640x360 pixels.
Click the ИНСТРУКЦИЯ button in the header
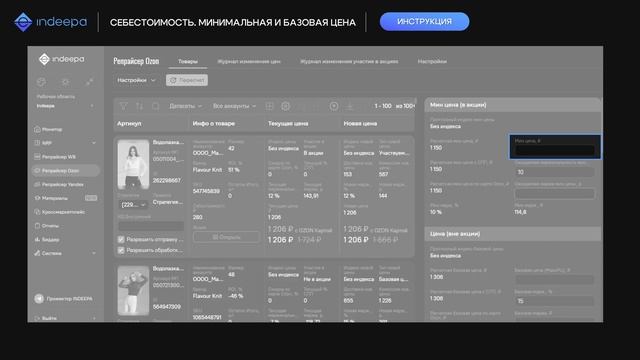point(424,22)
